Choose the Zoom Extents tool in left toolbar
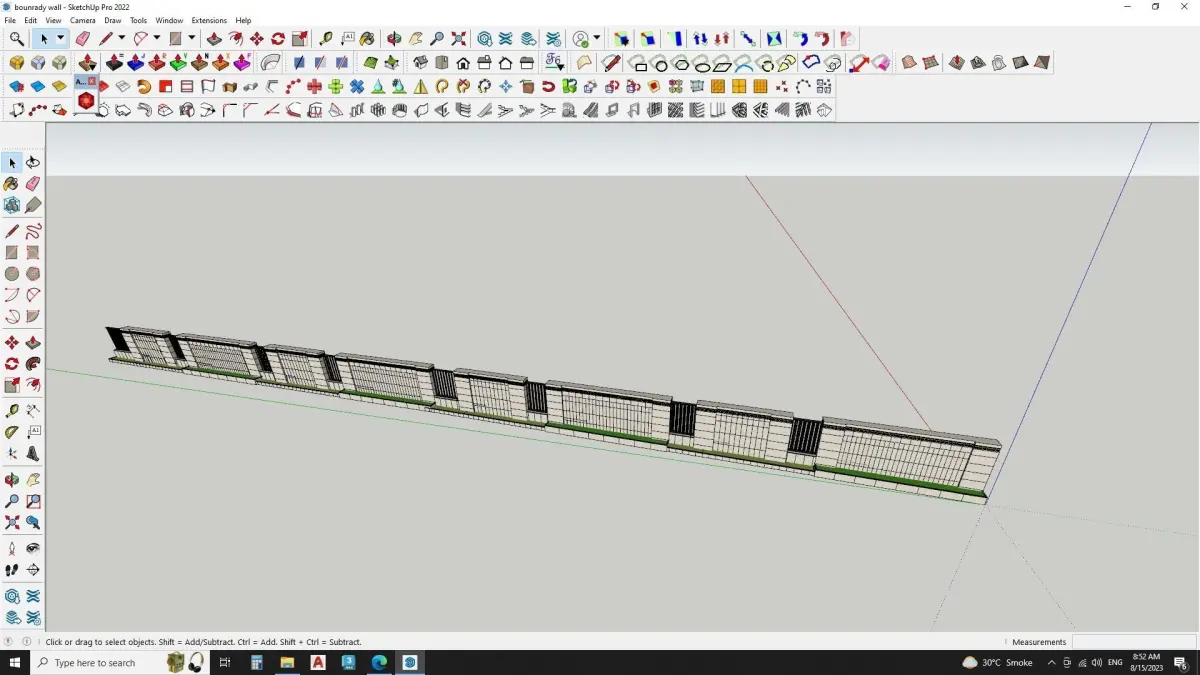The image size is (1200, 675). pos(12,522)
